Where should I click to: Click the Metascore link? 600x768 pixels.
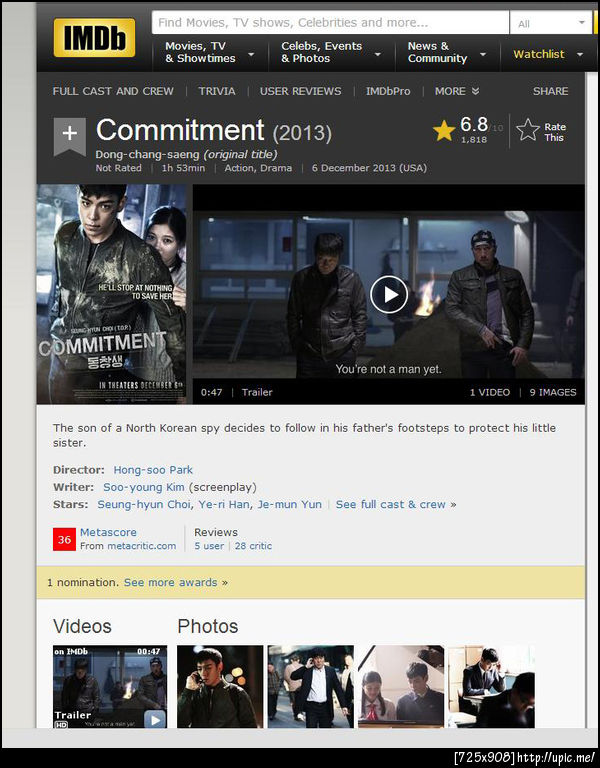[x=108, y=532]
